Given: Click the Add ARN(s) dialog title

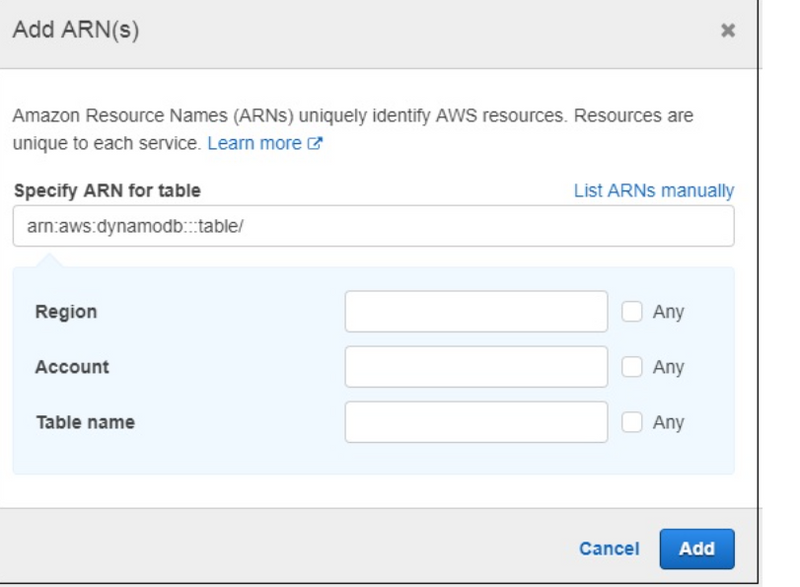Looking at the screenshot, I should (76, 30).
